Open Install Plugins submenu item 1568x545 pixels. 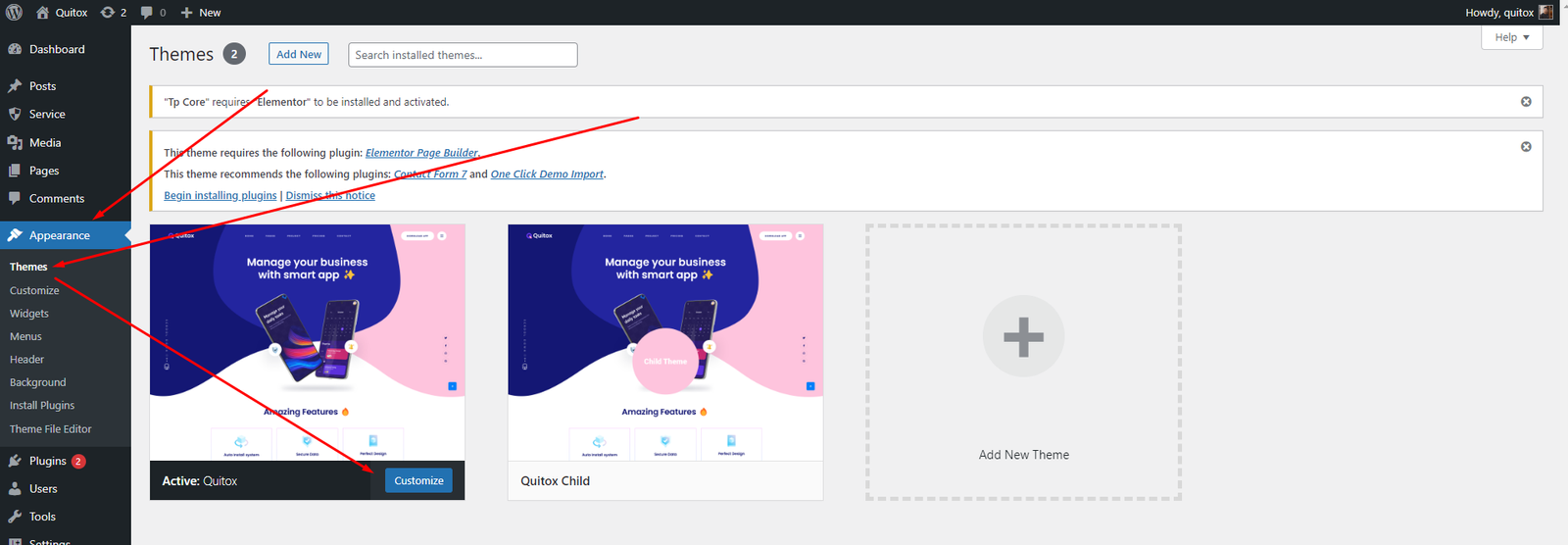click(42, 406)
